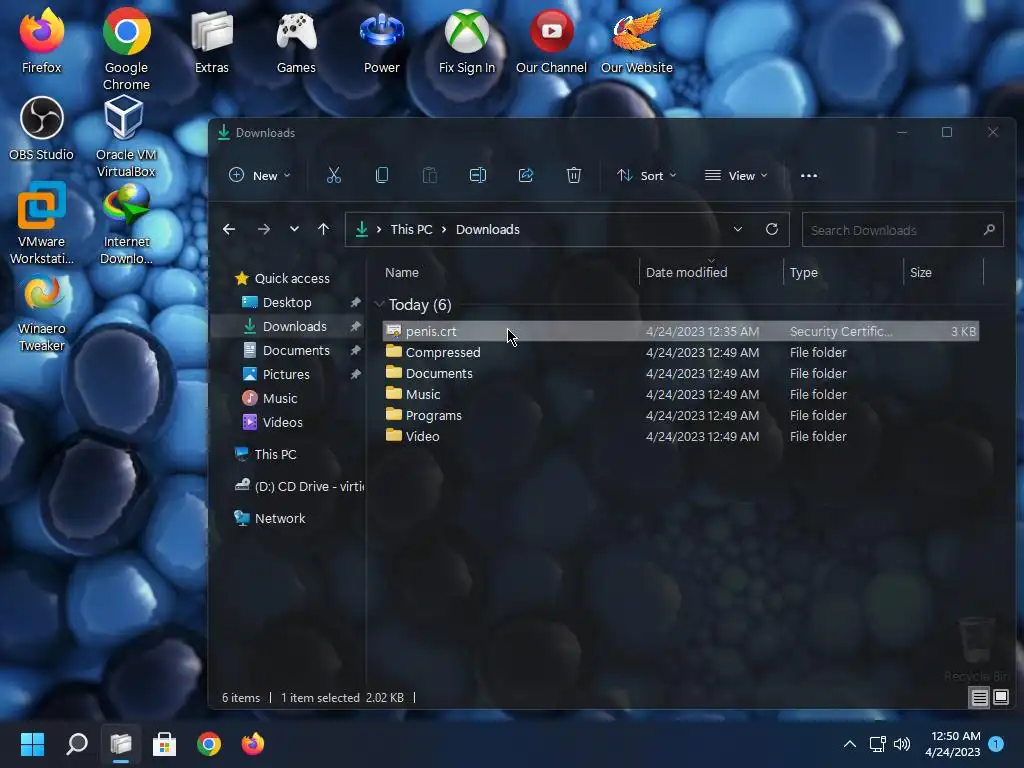Open taskbar Search magnifier
This screenshot has width=1024, height=768.
[76, 744]
